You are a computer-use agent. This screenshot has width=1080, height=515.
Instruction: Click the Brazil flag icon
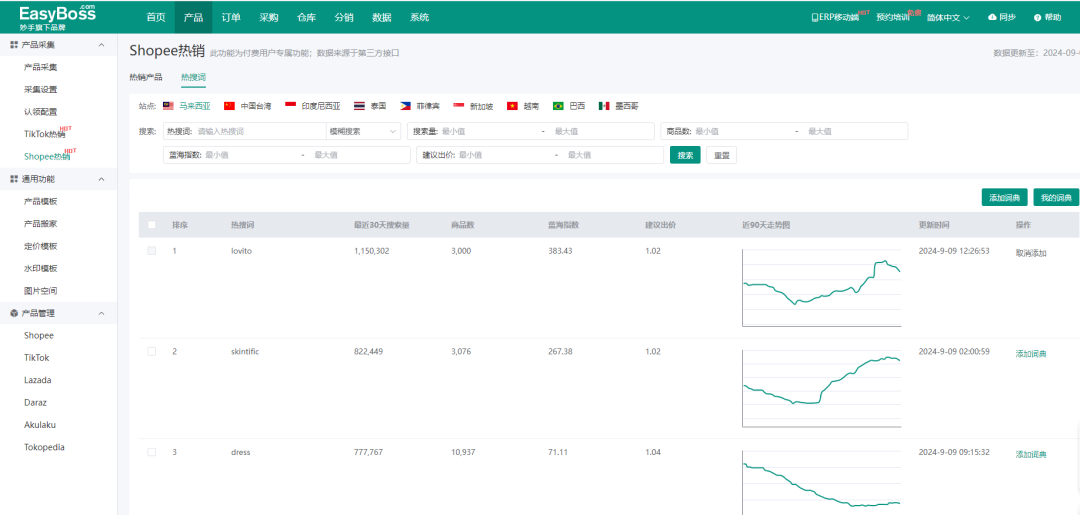tap(558, 106)
